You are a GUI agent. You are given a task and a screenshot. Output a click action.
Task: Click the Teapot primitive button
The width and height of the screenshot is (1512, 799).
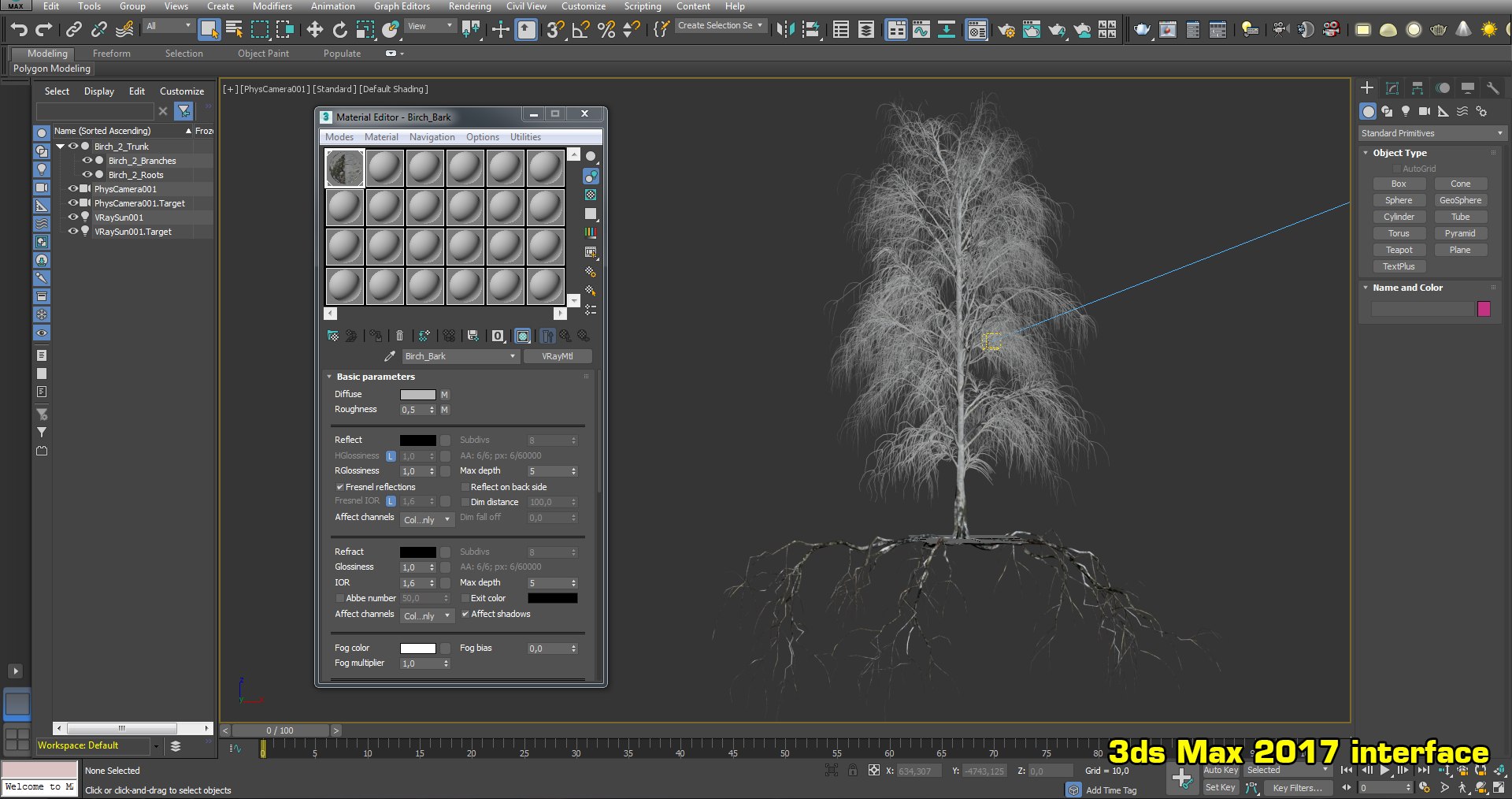pyautogui.click(x=1399, y=250)
